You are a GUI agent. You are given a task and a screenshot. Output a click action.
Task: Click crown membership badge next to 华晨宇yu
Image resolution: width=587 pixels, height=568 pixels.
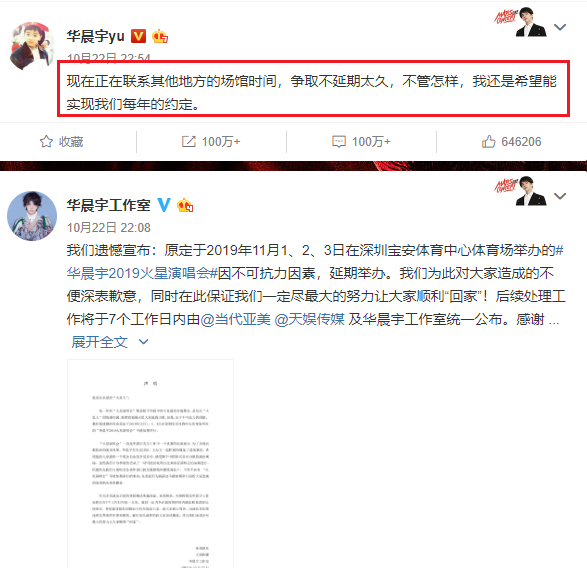click(160, 36)
